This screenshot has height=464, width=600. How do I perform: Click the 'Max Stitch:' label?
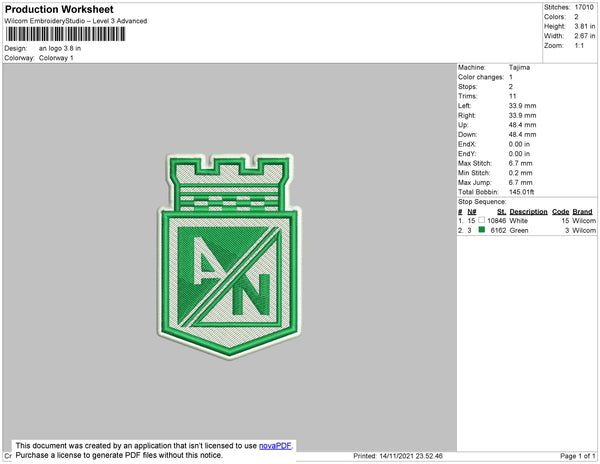tap(475, 163)
